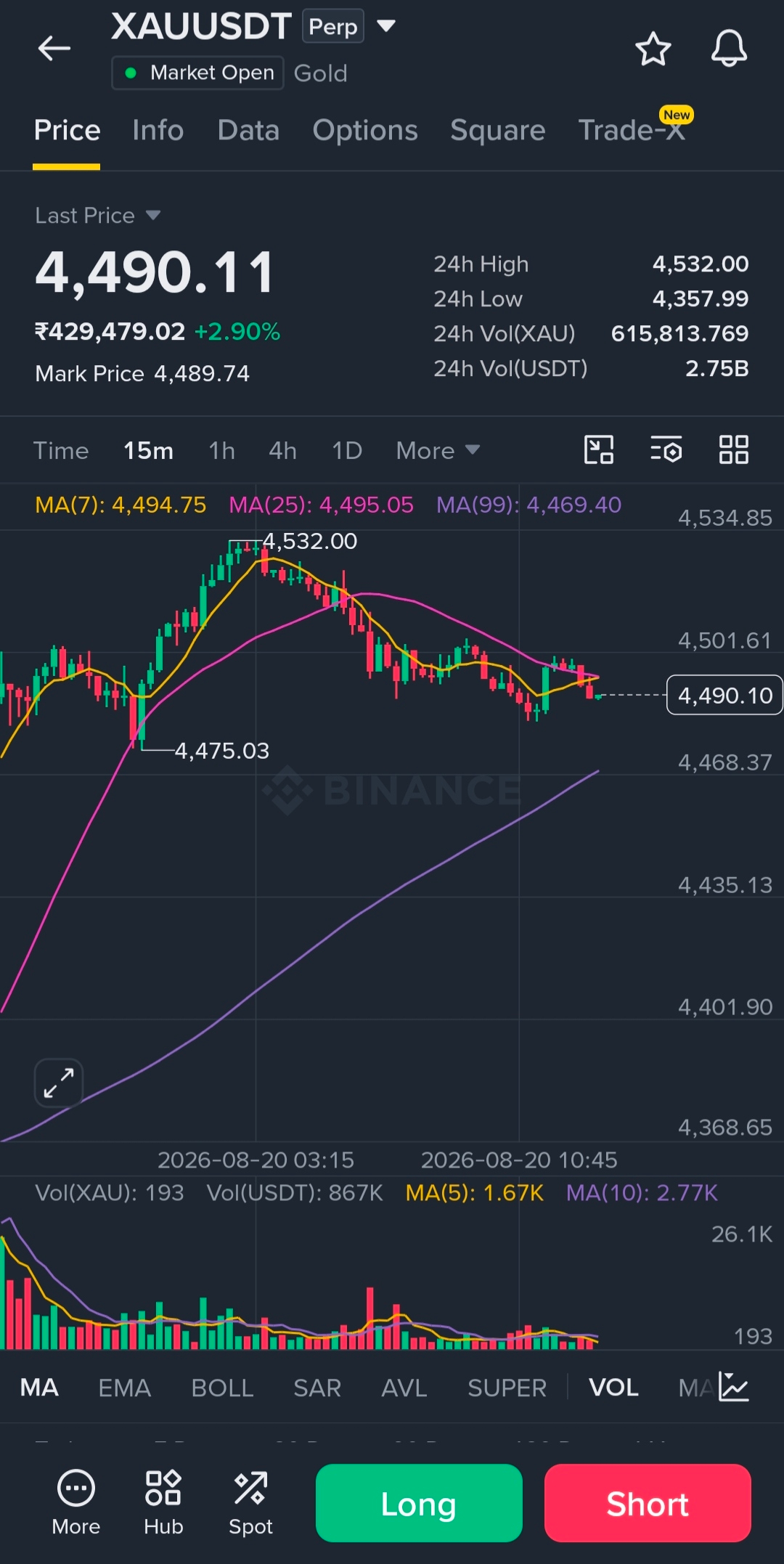Viewport: 784px width, 1564px height.
Task: Switch to the Info tab
Action: pos(158,131)
